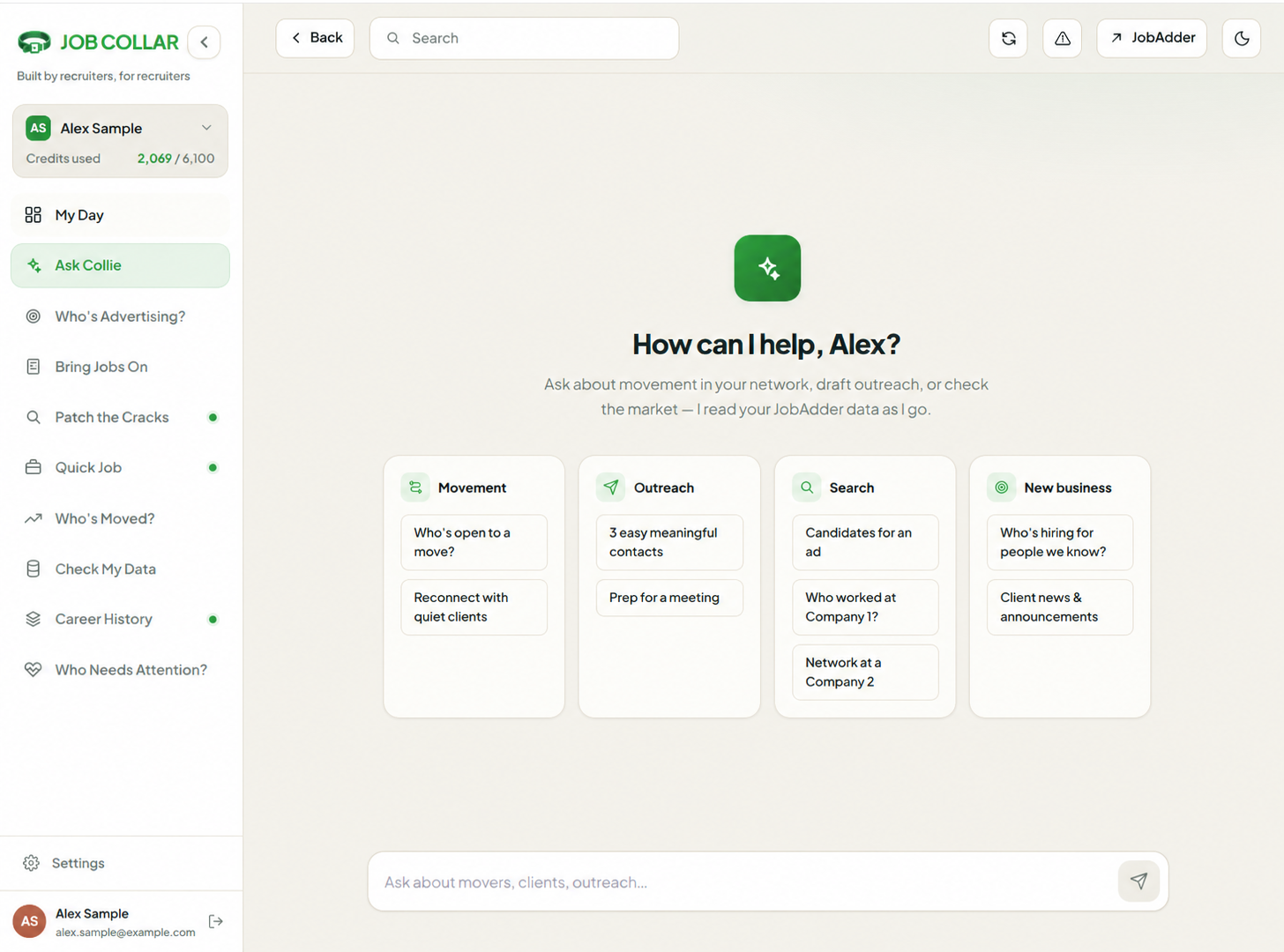This screenshot has width=1284, height=952.
Task: Click the Check My Data database icon
Action: (34, 569)
